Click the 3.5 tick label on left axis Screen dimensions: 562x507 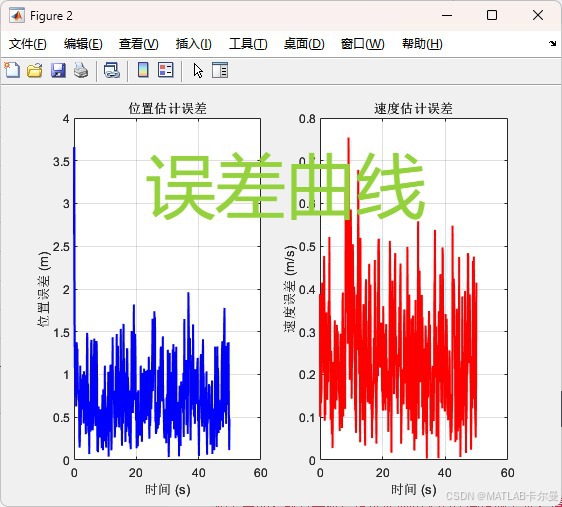(61, 161)
